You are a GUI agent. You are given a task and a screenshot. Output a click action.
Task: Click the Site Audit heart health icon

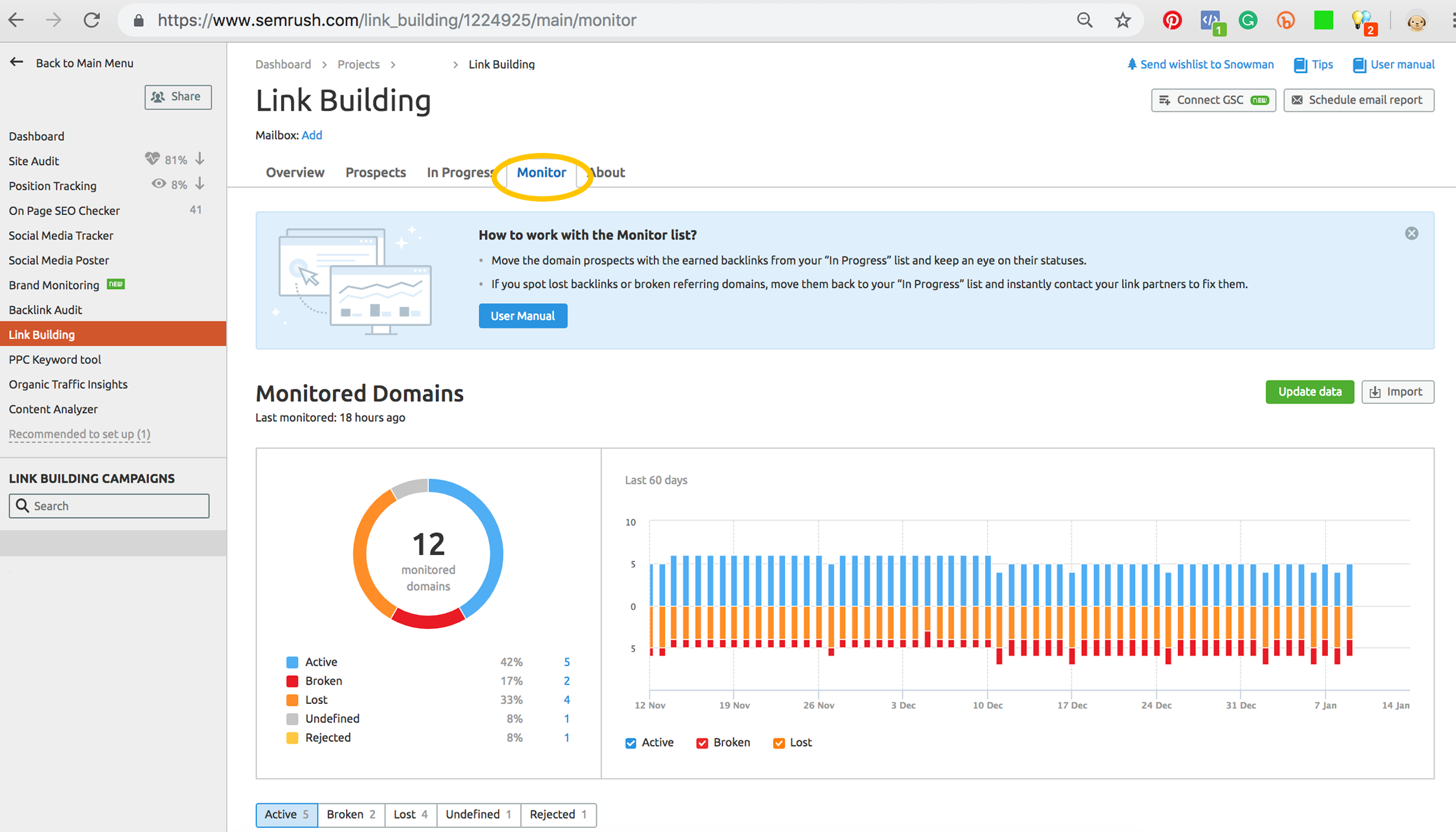tap(152, 158)
